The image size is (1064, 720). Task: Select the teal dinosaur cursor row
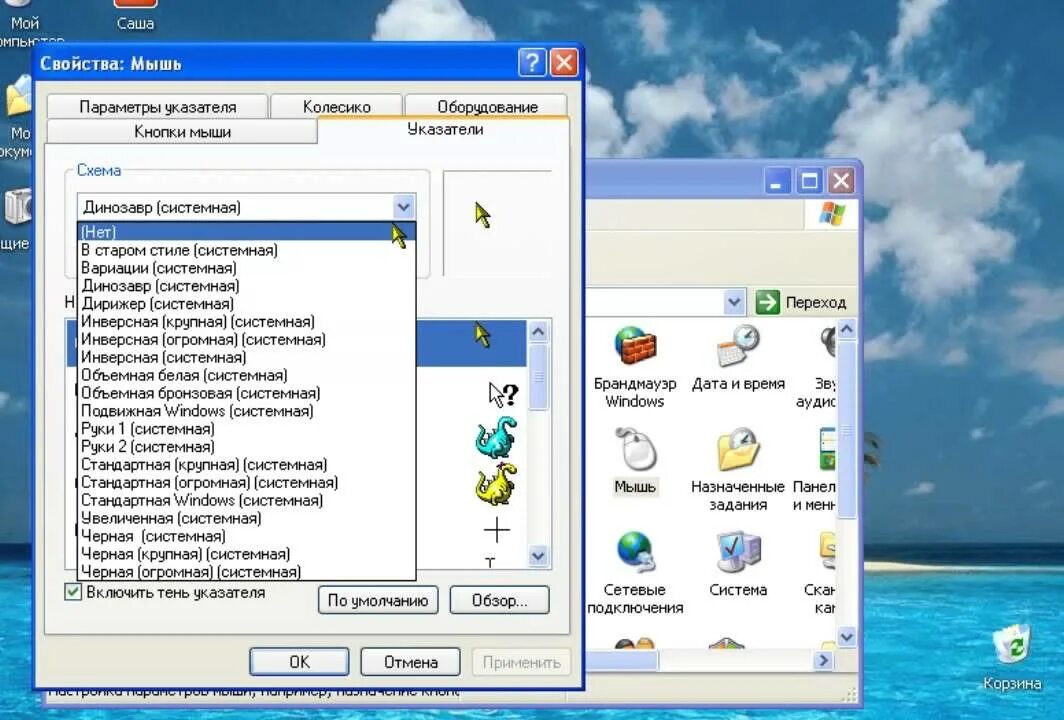[x=496, y=437]
